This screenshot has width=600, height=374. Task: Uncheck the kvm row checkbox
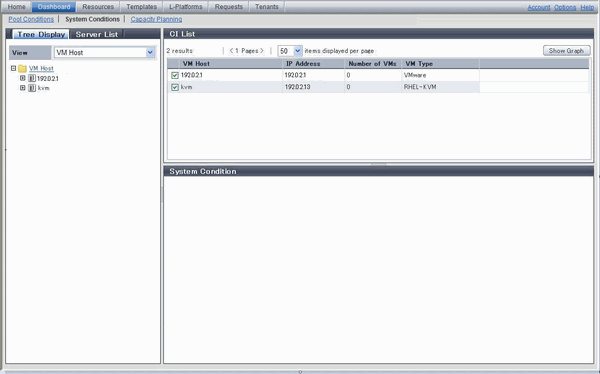point(175,87)
